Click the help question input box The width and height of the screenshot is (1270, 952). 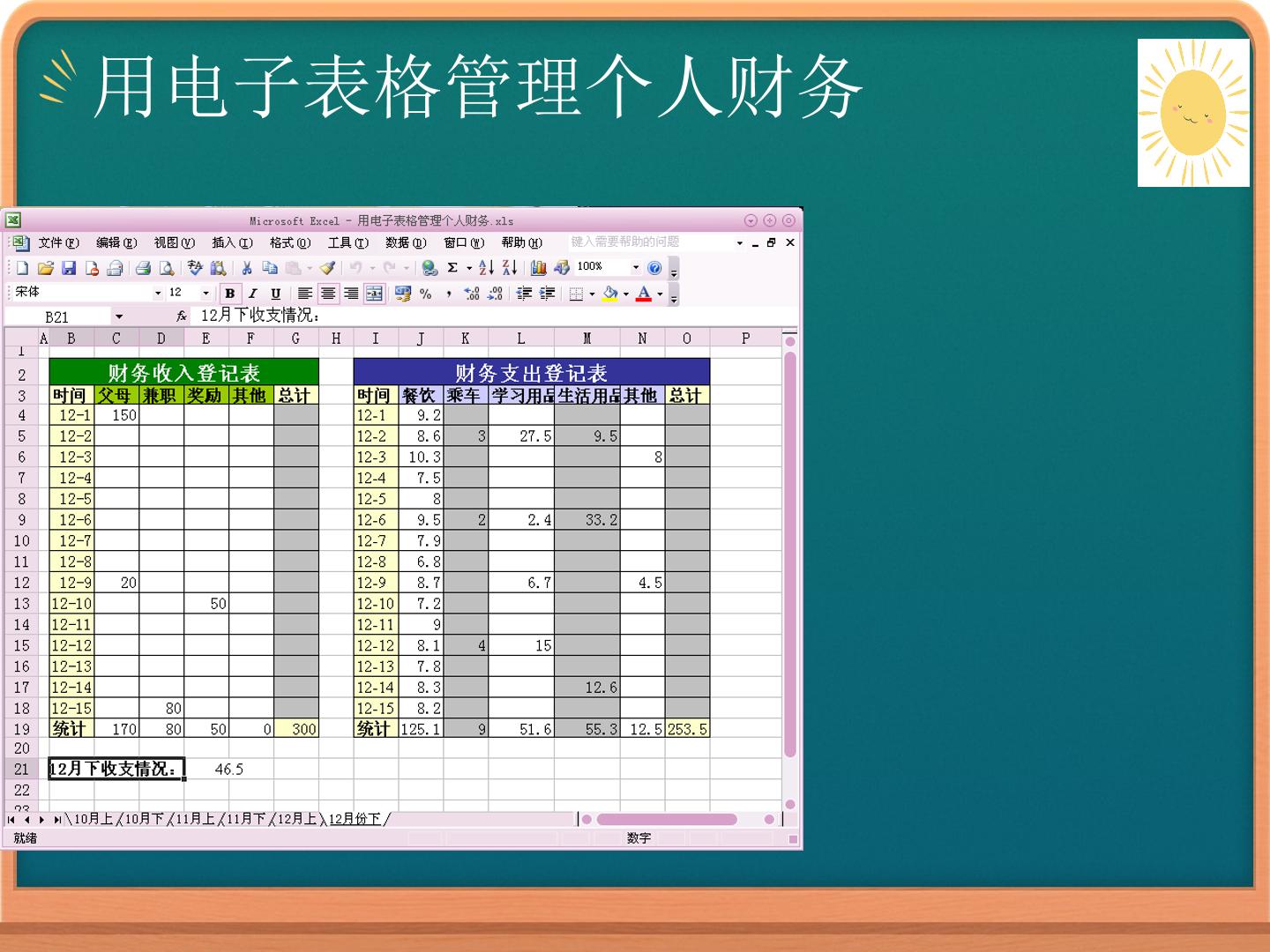650,242
